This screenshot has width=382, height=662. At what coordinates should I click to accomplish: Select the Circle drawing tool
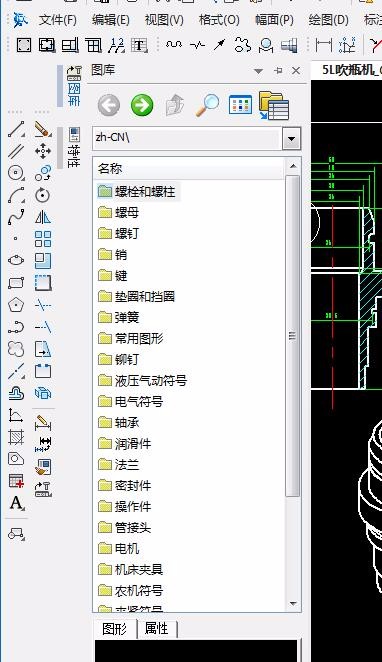[16, 173]
